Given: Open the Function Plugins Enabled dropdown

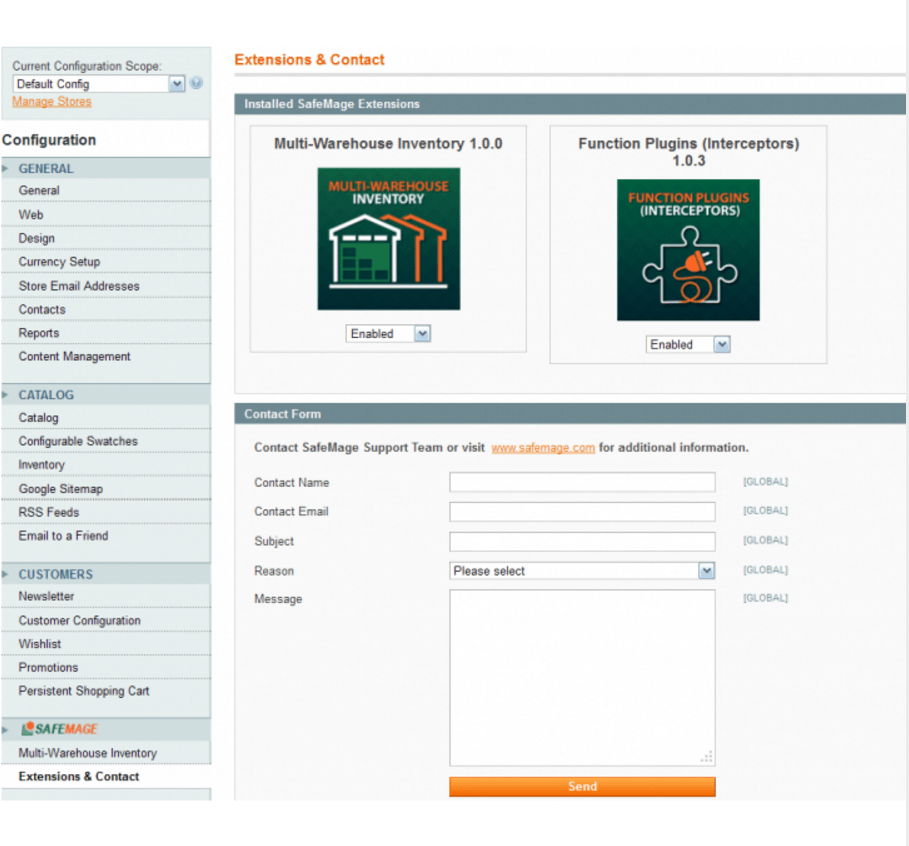Looking at the screenshot, I should (688, 344).
